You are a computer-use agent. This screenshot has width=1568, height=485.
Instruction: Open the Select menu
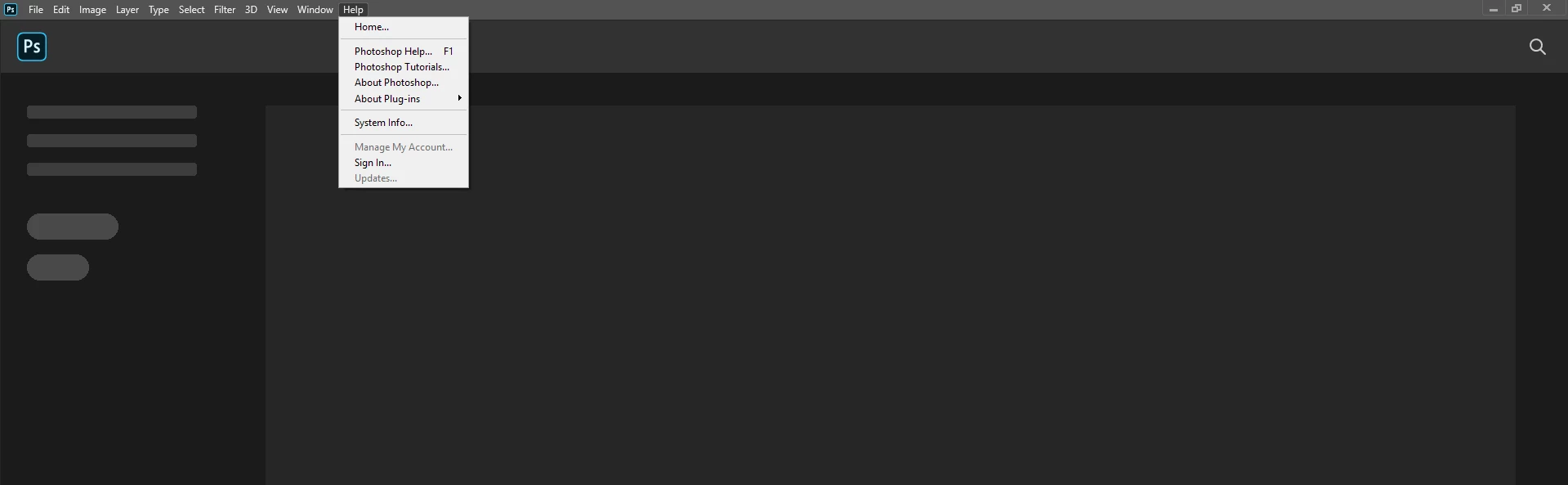[192, 10]
